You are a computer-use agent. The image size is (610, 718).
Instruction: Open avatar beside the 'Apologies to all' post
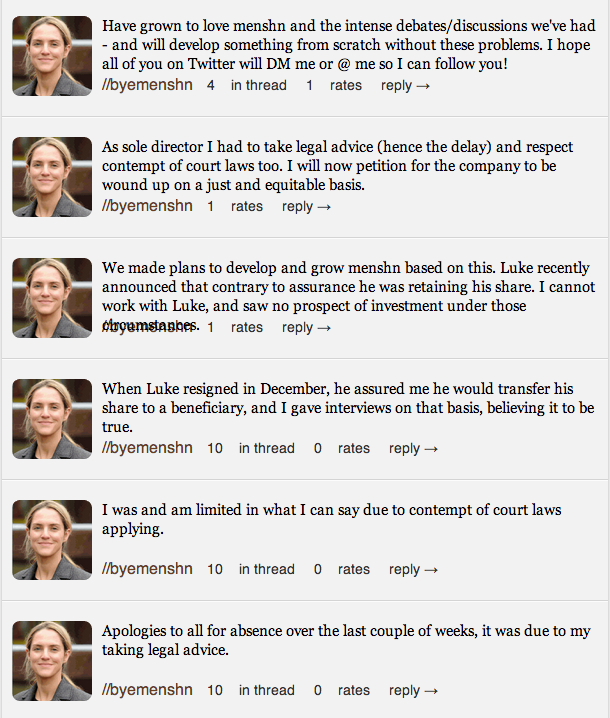(51, 661)
